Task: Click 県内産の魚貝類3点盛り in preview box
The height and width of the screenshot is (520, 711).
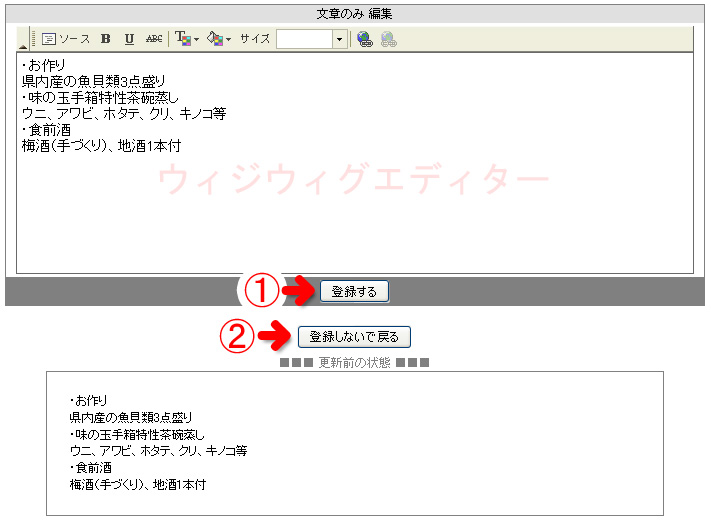Action: pyautogui.click(x=131, y=417)
